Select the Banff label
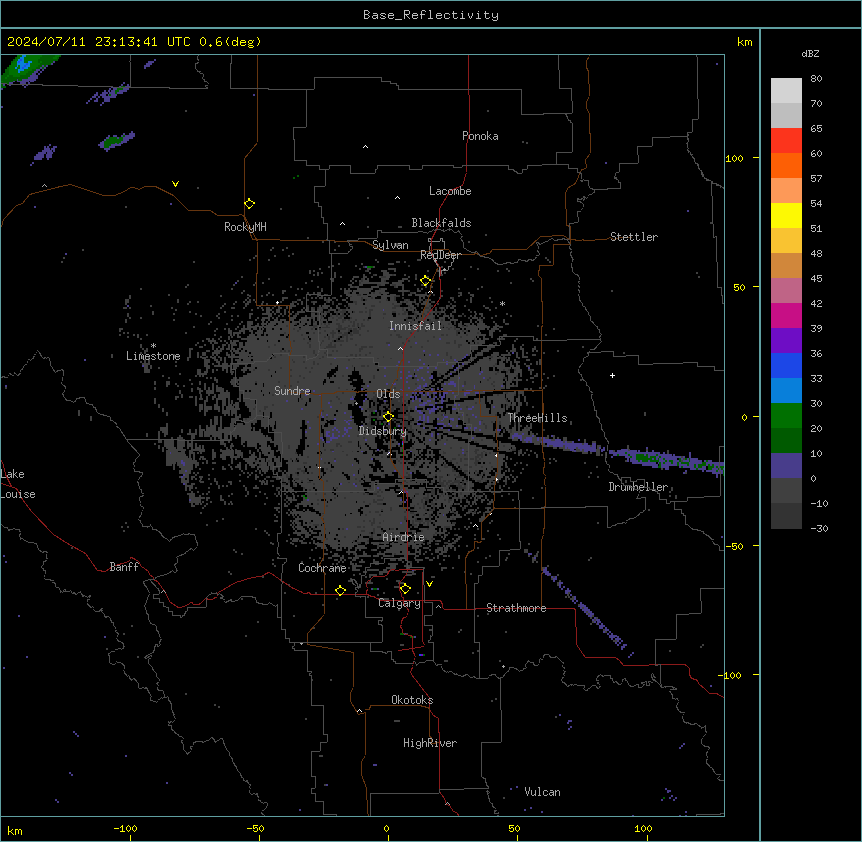This screenshot has height=842, width=862. (x=124, y=567)
